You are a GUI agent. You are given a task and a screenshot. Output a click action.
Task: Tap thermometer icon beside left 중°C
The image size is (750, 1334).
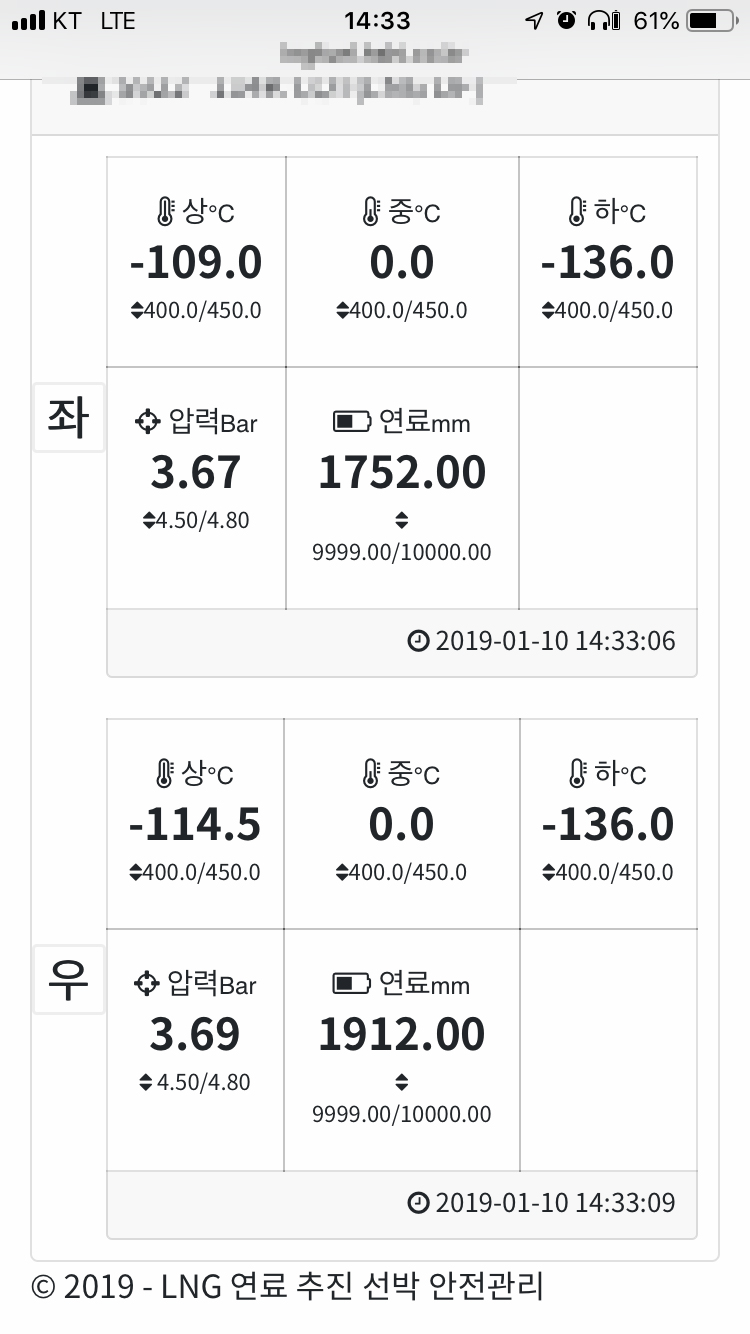[x=370, y=212]
